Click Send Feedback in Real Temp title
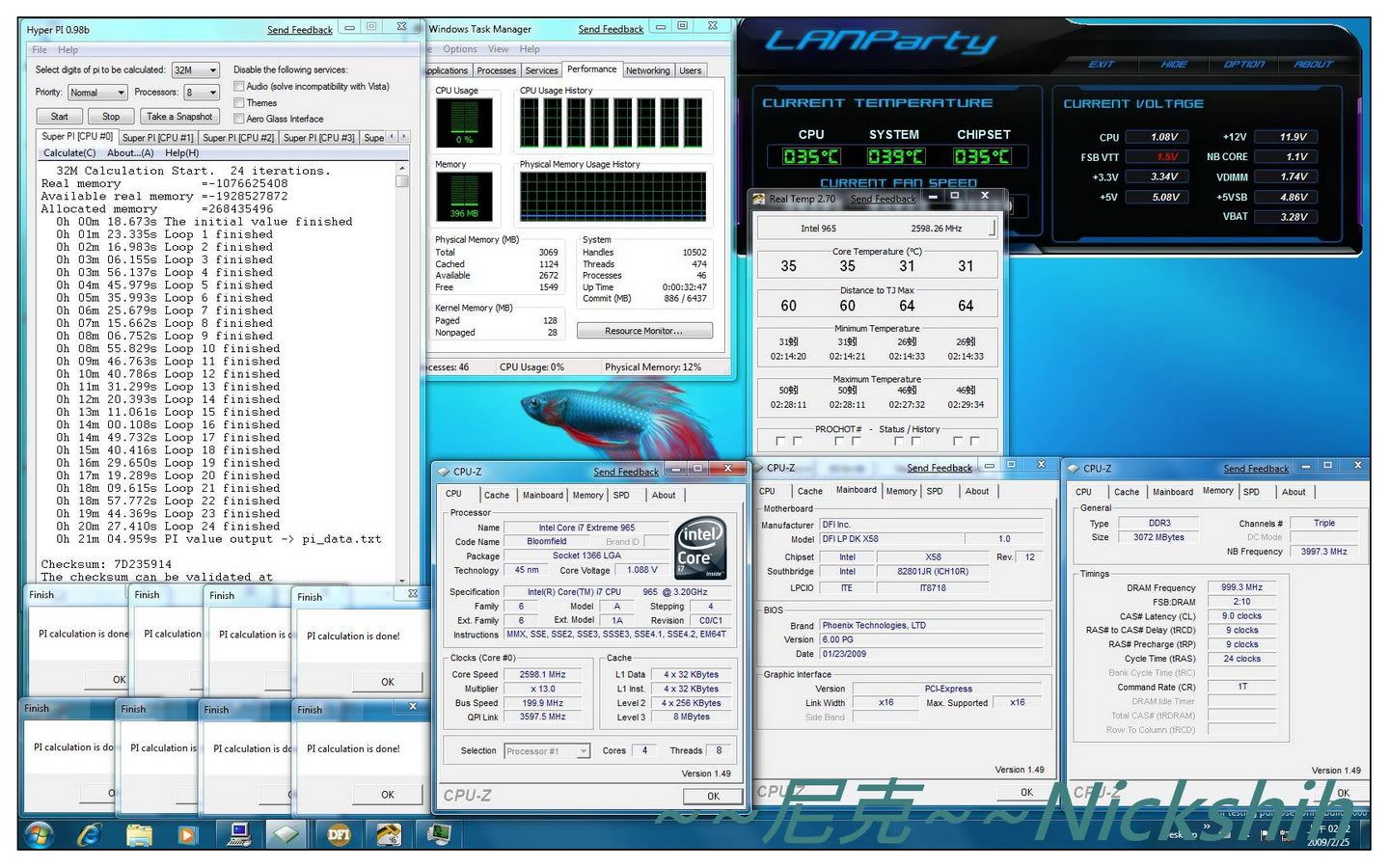This screenshot has width=1389, height=868. click(884, 199)
